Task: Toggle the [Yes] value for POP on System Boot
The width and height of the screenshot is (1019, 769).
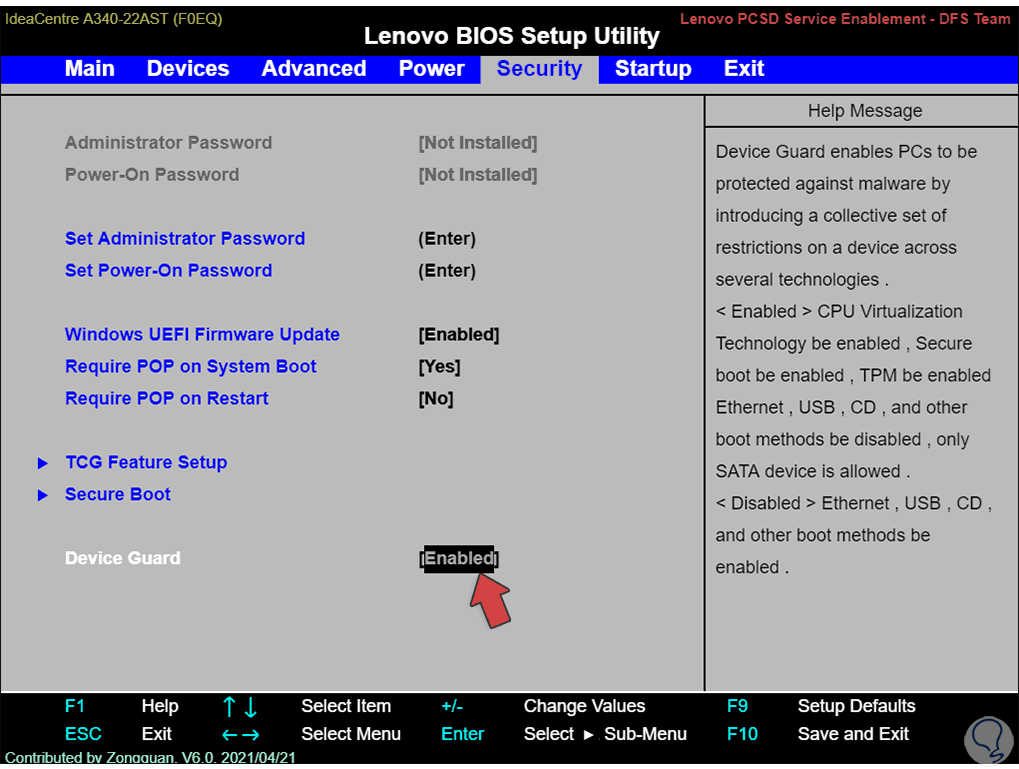Action: pyautogui.click(x=439, y=366)
